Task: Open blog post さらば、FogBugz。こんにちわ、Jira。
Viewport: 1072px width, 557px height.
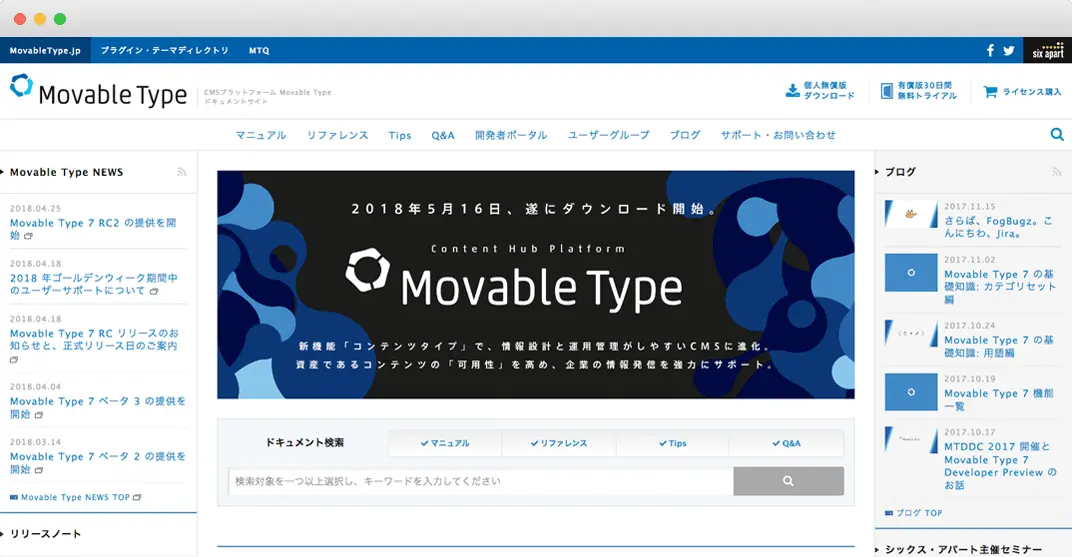Action: click(x=999, y=227)
